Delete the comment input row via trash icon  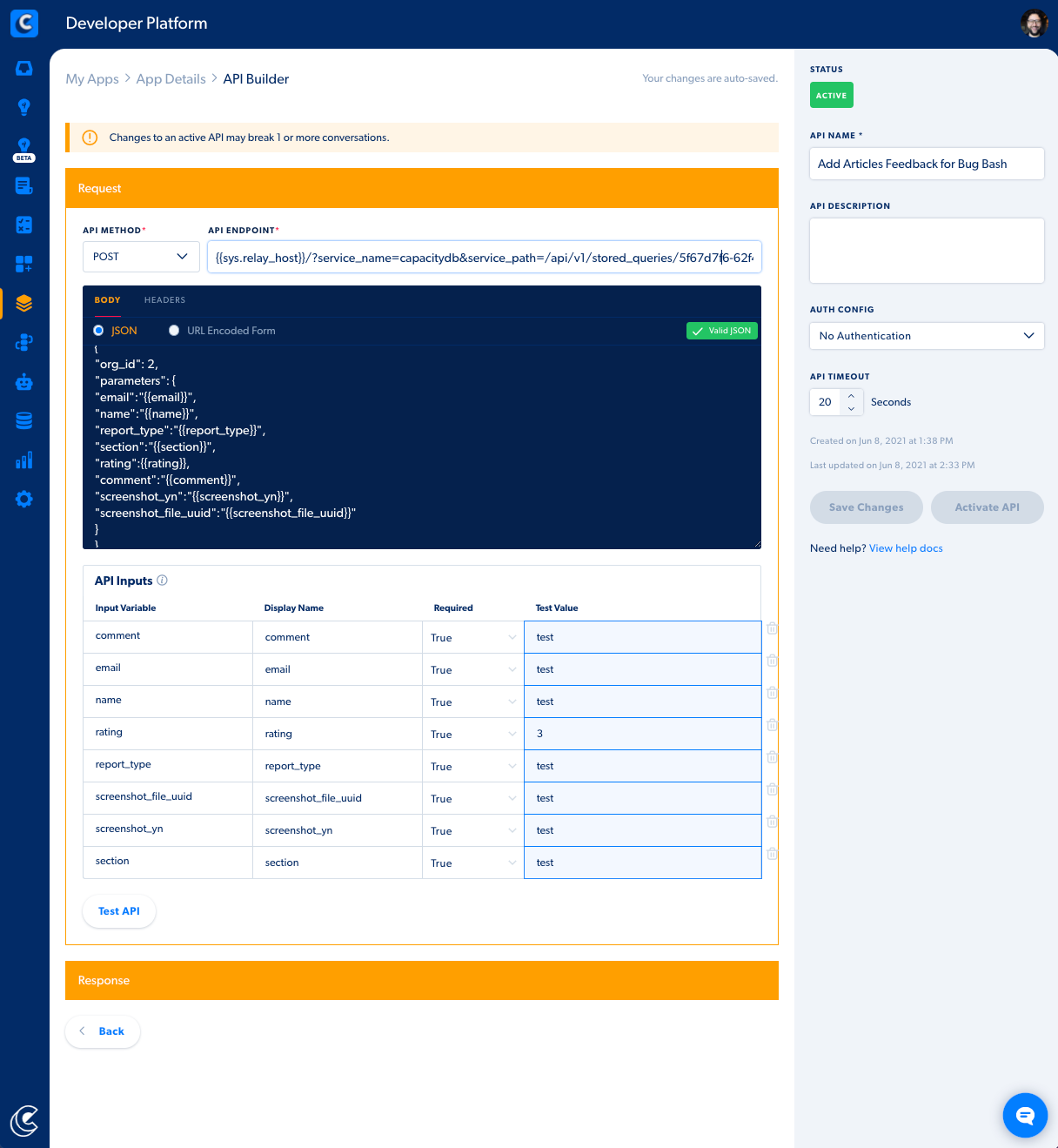[772, 628]
